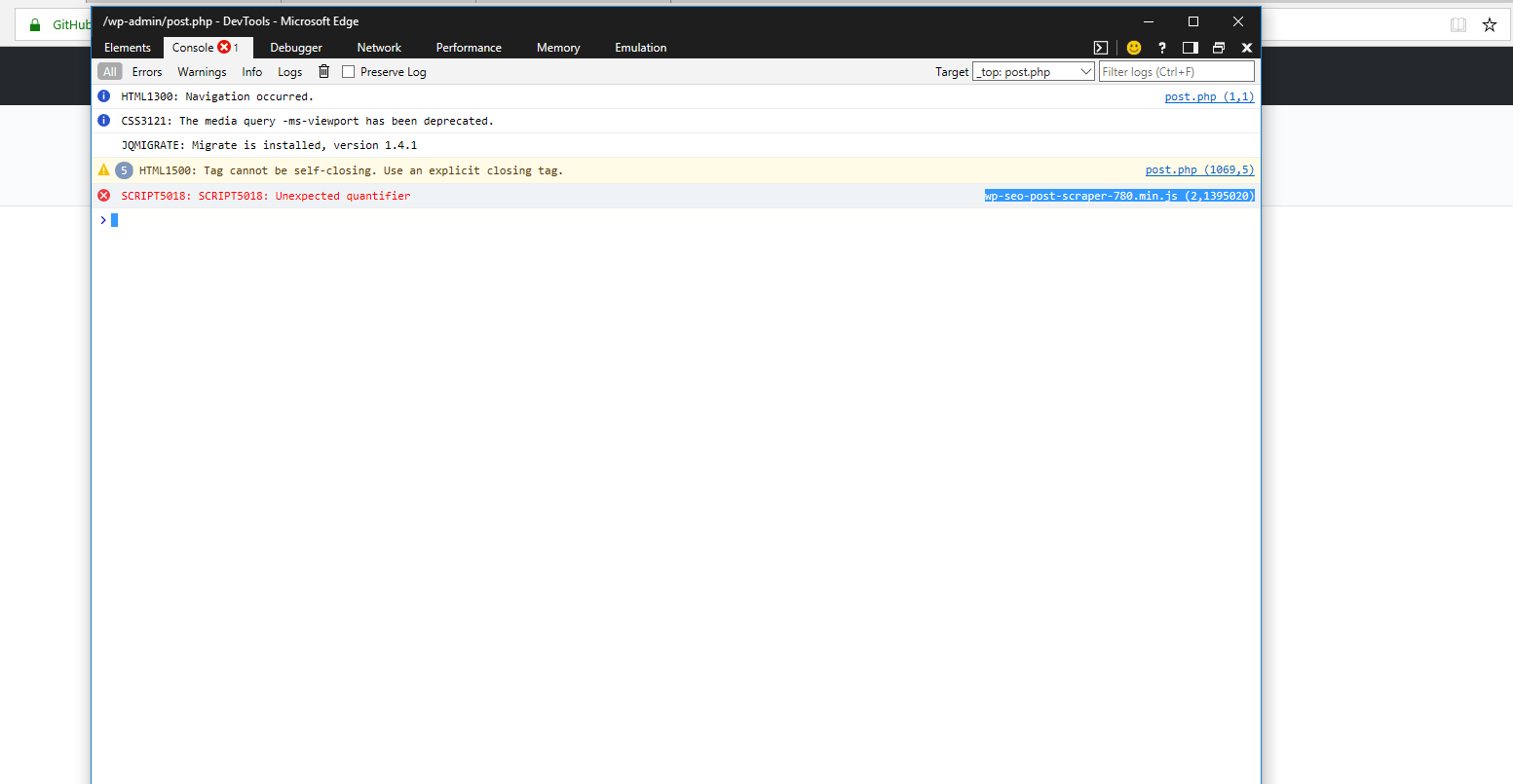Open DevTools help with the question mark icon
This screenshot has width=1513, height=784.
point(1161,47)
